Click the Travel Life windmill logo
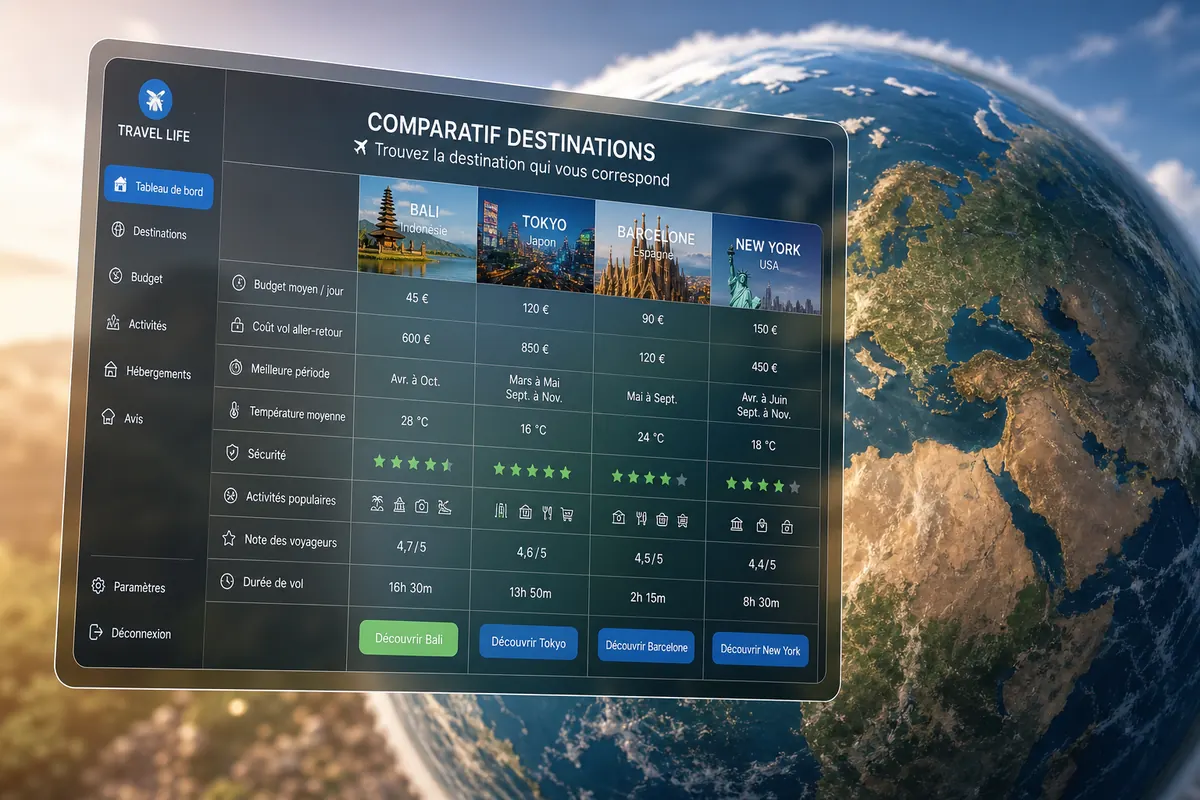Image resolution: width=1200 pixels, height=800 pixels. pos(154,97)
